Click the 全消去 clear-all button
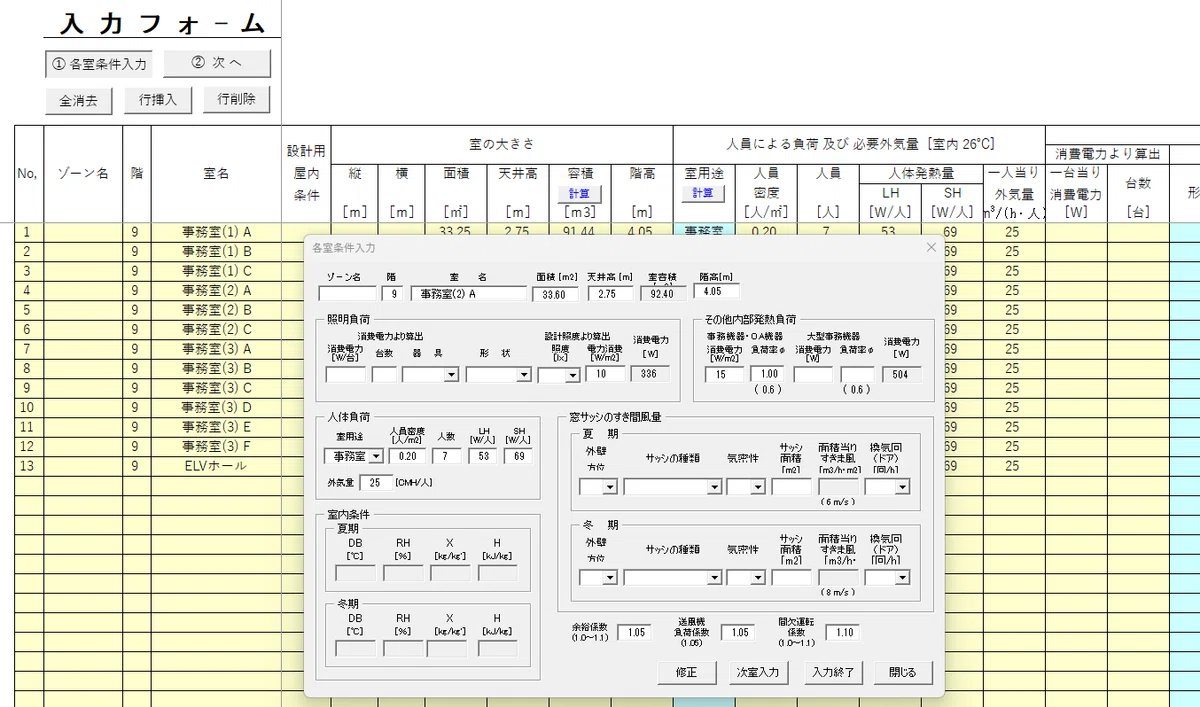The height and width of the screenshot is (707, 1200). pos(78,101)
